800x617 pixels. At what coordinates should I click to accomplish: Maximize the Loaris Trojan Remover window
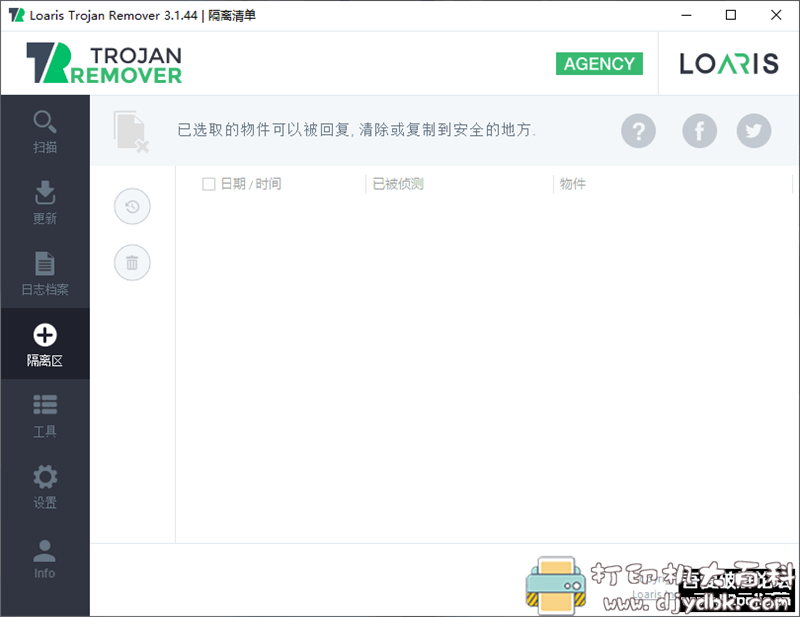[x=731, y=15]
